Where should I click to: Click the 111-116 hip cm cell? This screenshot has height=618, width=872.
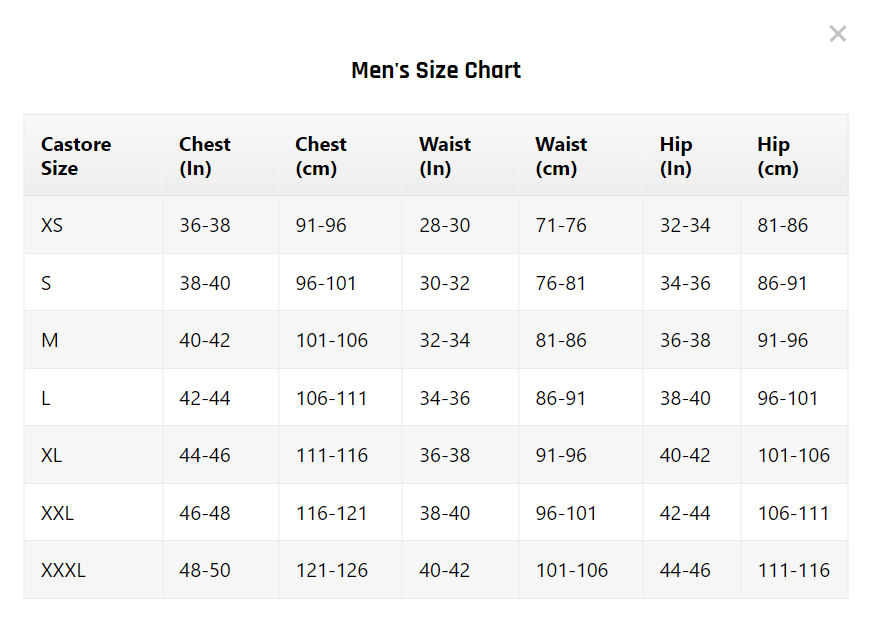(794, 570)
